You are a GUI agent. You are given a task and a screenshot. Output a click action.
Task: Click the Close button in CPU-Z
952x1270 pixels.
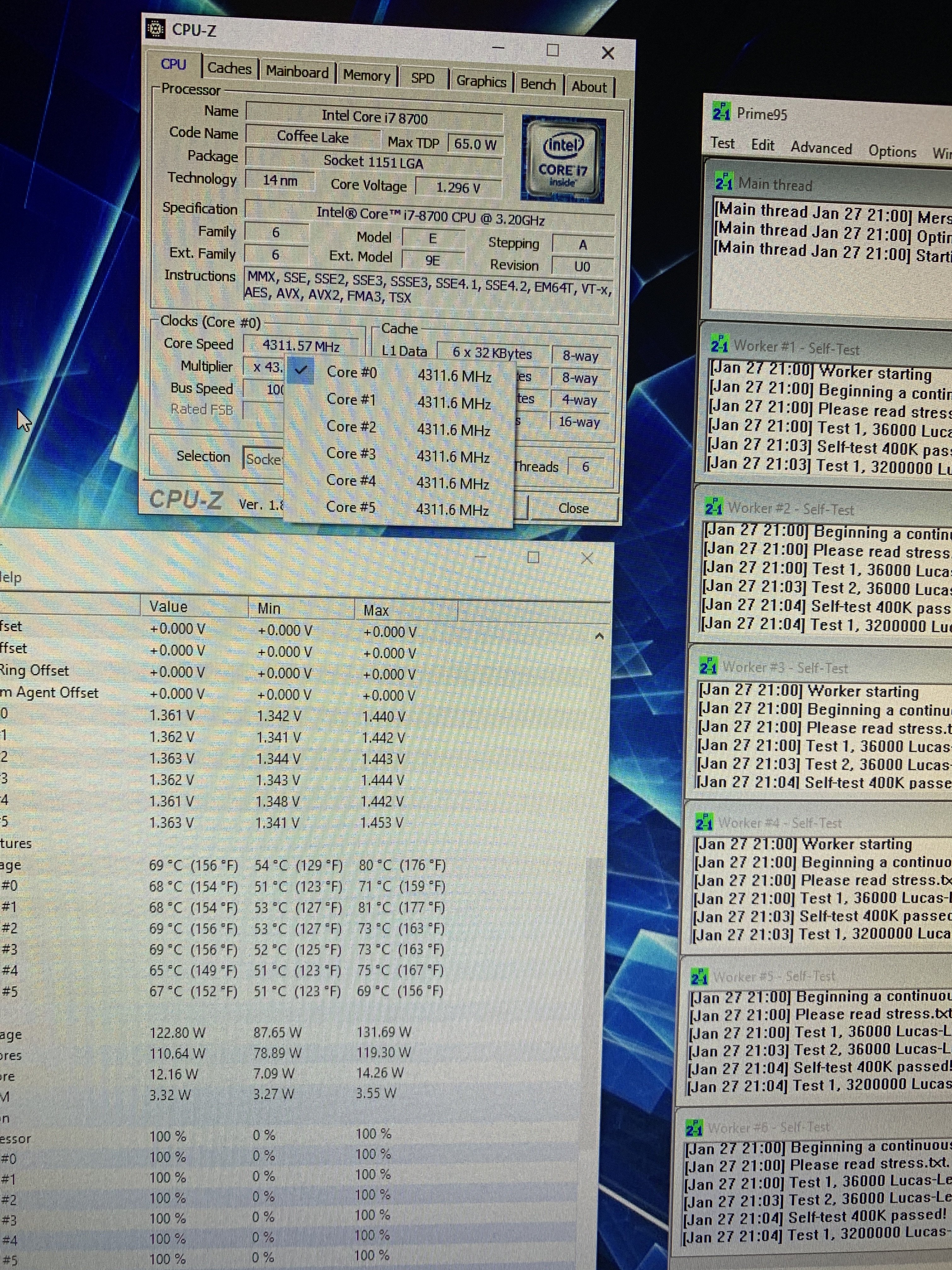(573, 508)
